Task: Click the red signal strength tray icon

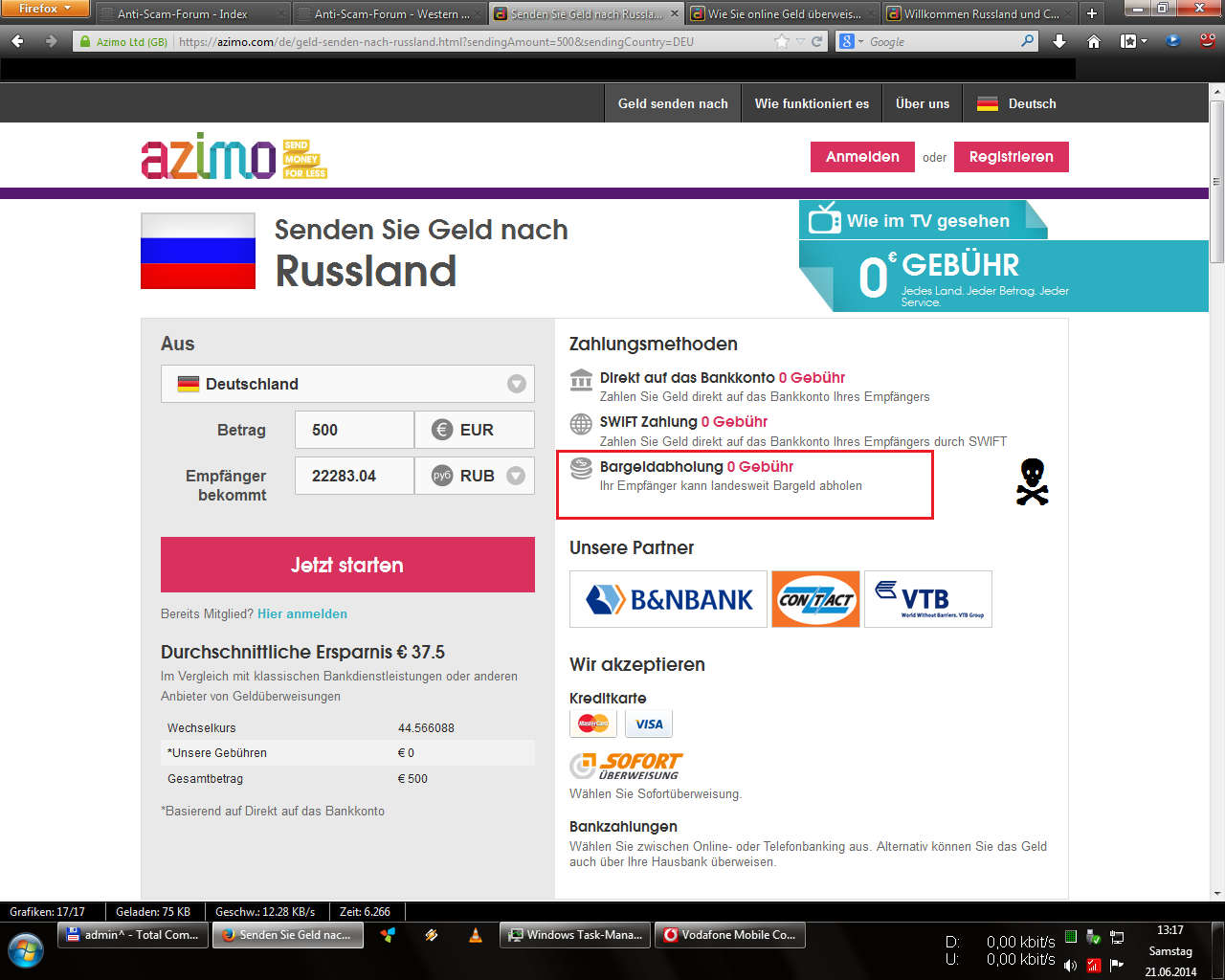Action: coord(1094,966)
